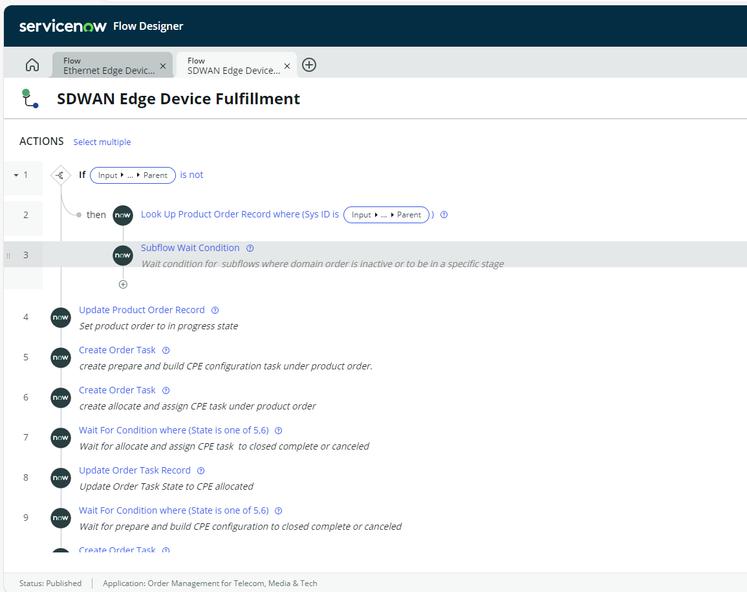Open Input Parent pill in If condition
This screenshot has width=747, height=592.
click(x=133, y=175)
